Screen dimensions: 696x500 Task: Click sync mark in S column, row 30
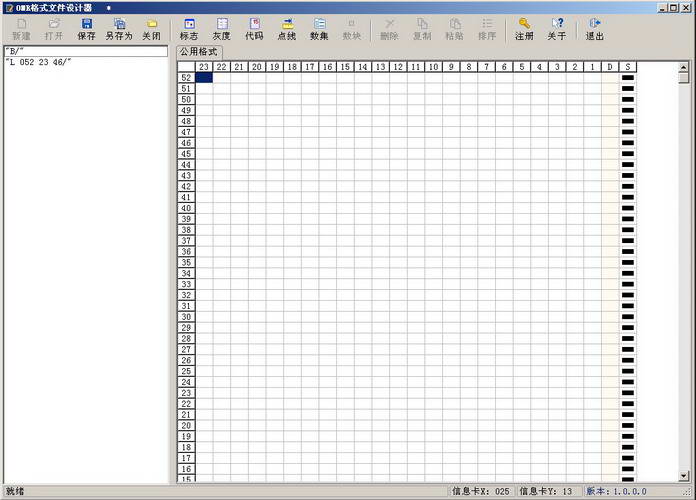click(x=628, y=317)
